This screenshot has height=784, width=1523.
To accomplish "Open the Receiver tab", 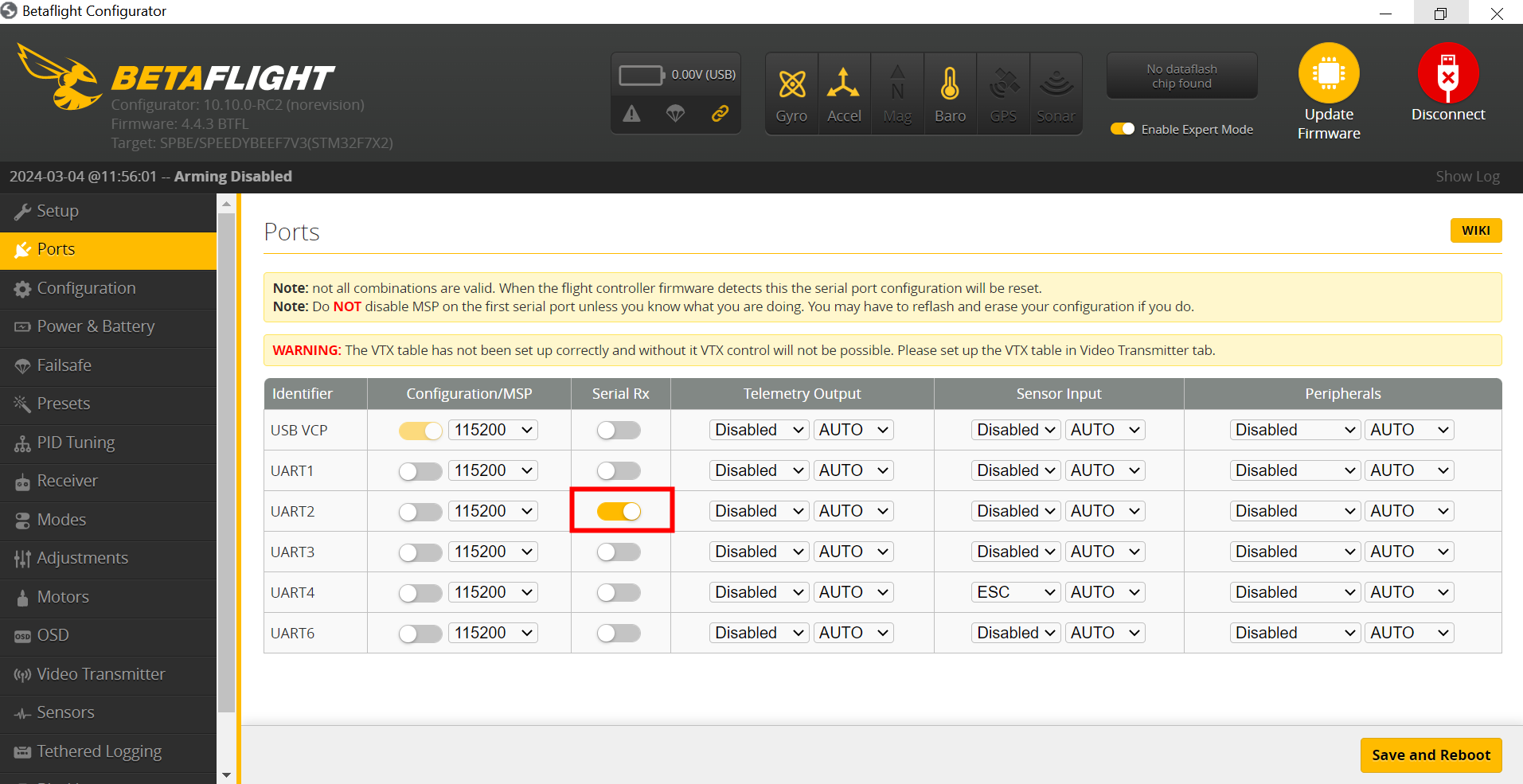I will (108, 482).
